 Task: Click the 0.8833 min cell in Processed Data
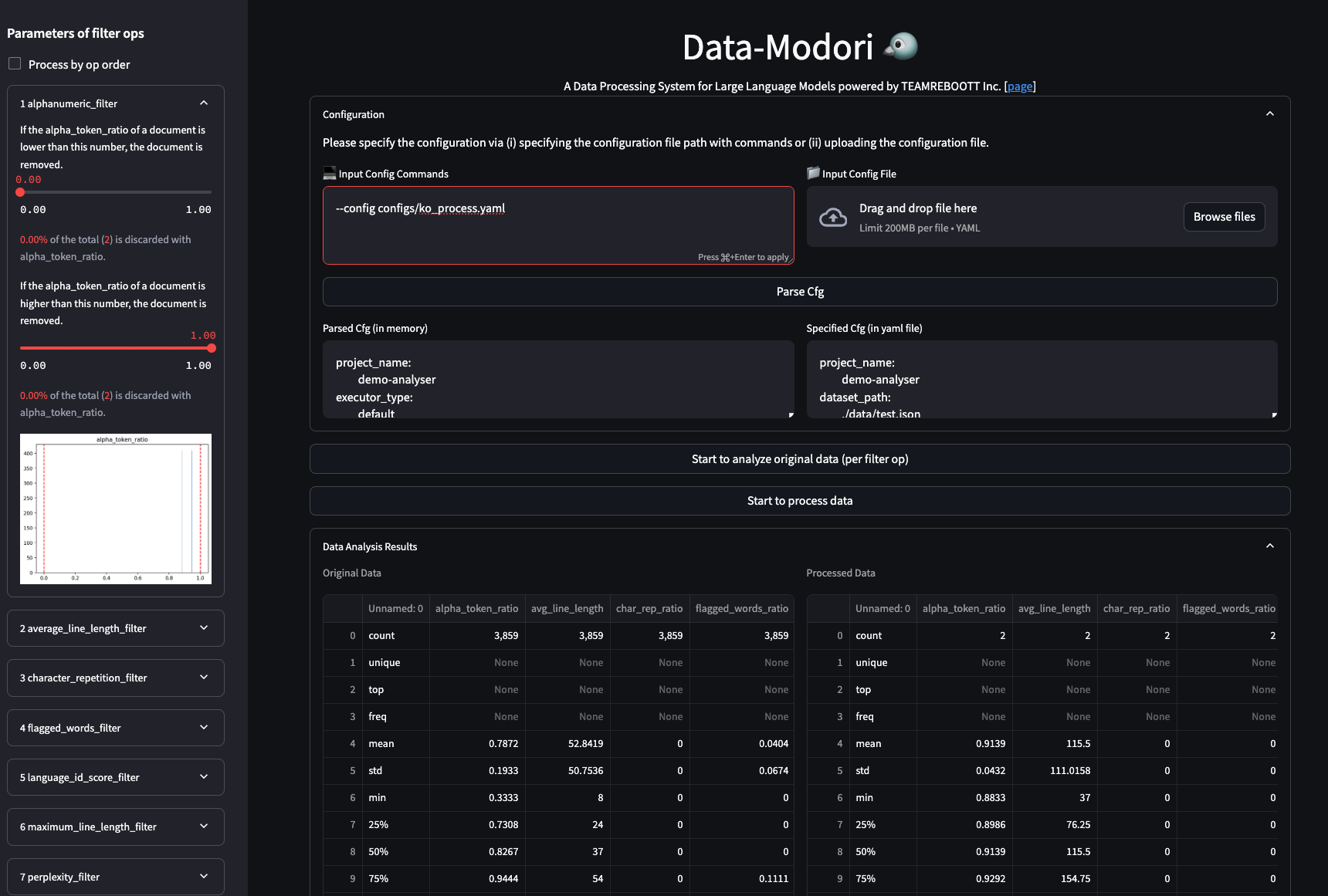[964, 798]
